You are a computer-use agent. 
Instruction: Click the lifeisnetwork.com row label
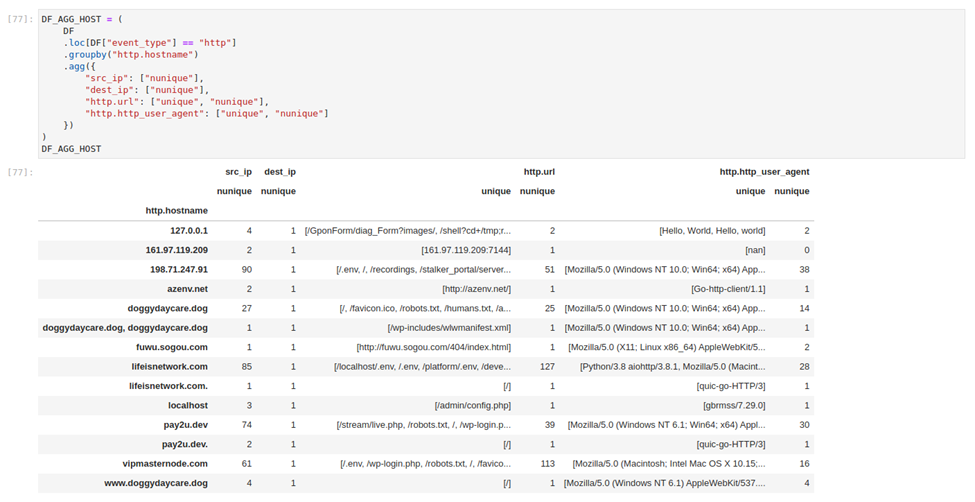[x=170, y=366]
